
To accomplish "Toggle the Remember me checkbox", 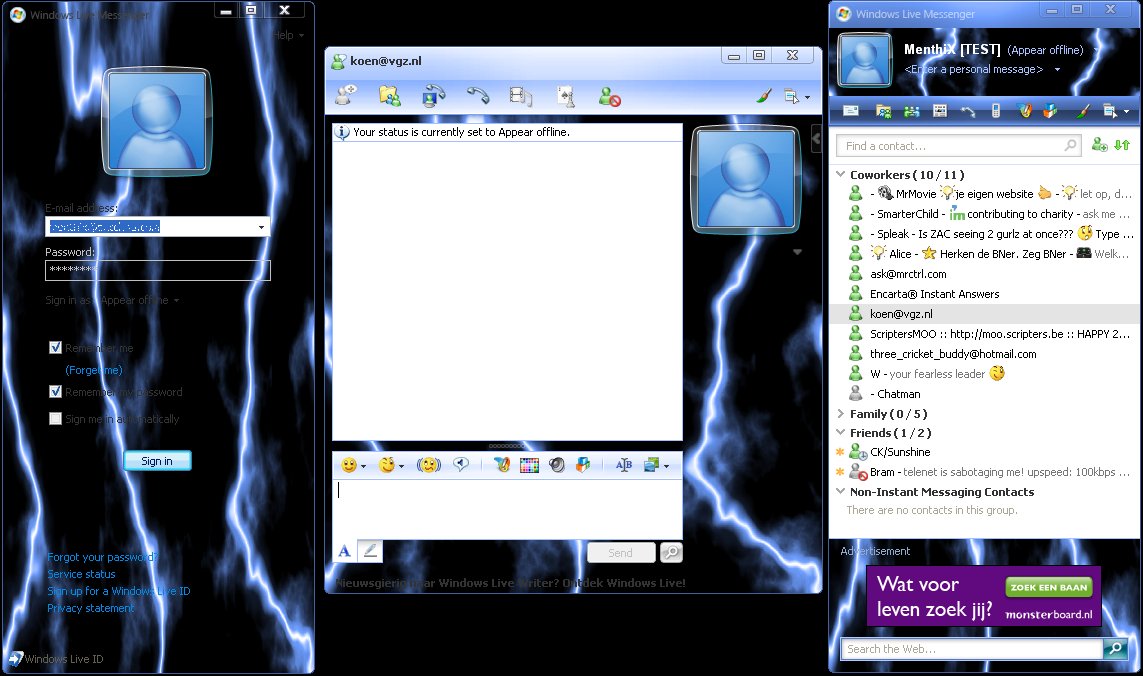I will [x=55, y=348].
